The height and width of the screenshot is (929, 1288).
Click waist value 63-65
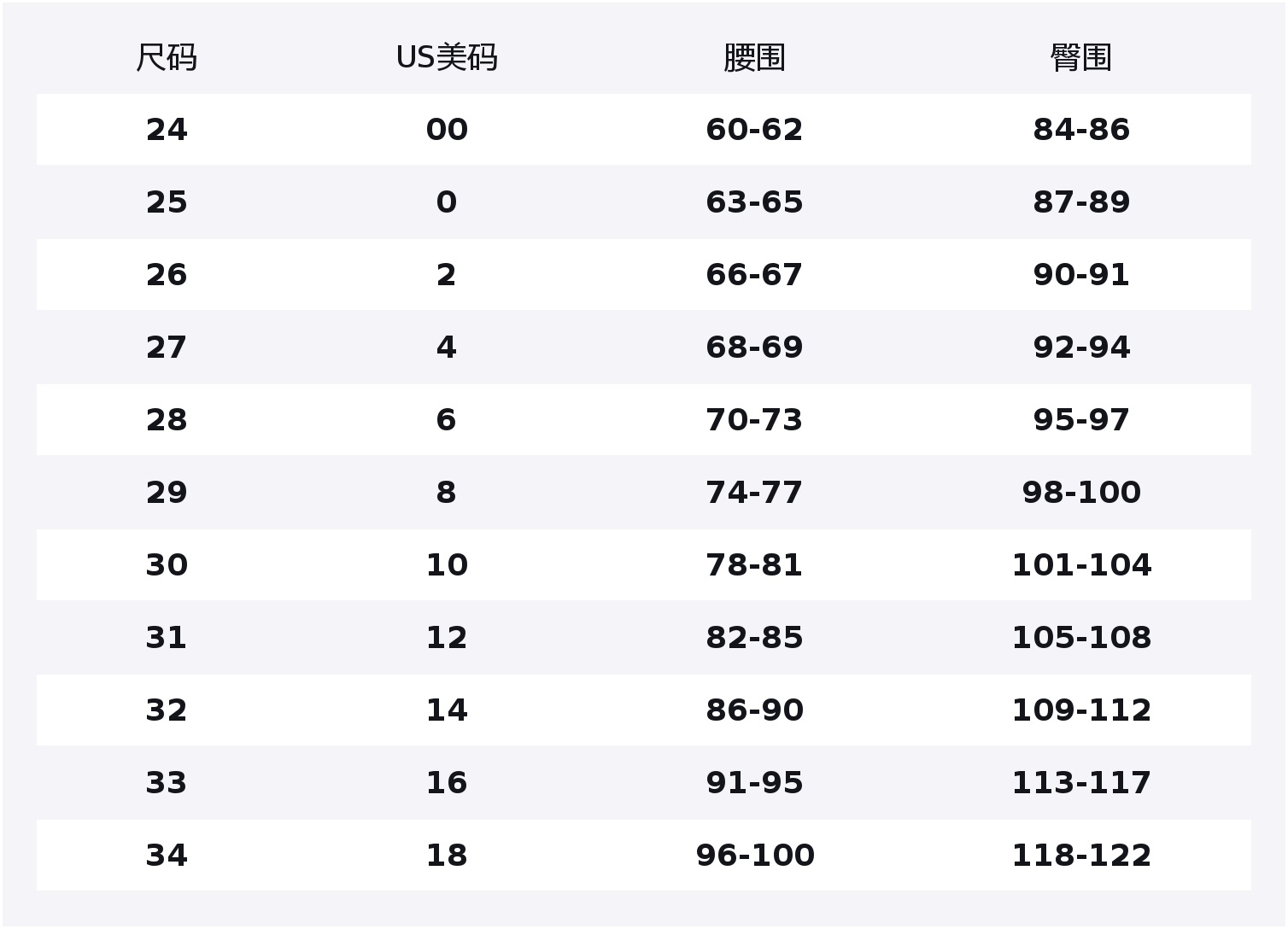point(754,202)
